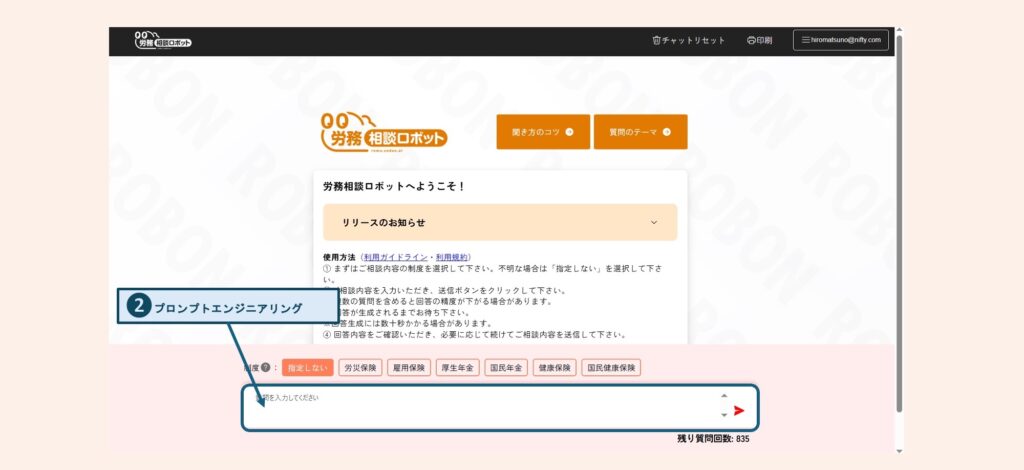This screenshot has width=1024, height=470.
Task: Click arrow icon on 質問のテーマ button
Action: [x=667, y=132]
